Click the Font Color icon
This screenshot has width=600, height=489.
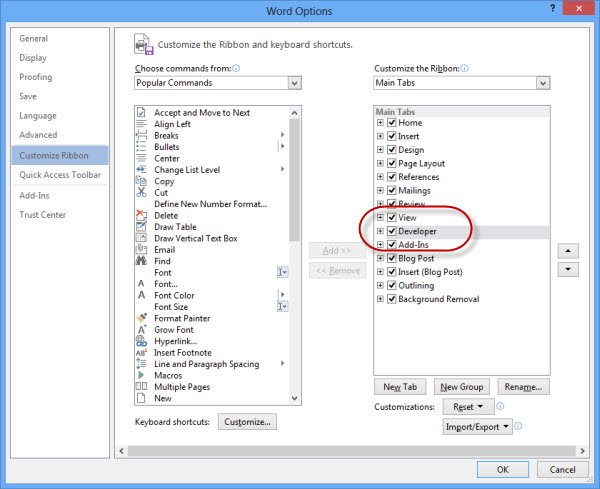tap(141, 295)
